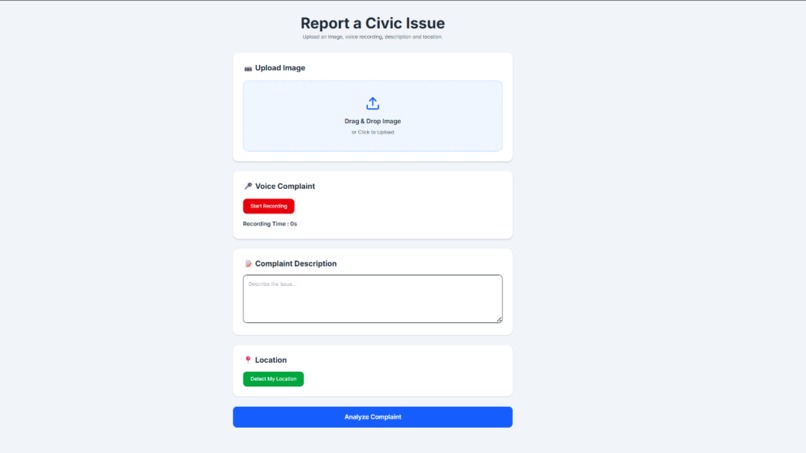Click the microphone icon beside Voice Complaint
Viewport: 806px width, 453px height.
(x=248, y=186)
